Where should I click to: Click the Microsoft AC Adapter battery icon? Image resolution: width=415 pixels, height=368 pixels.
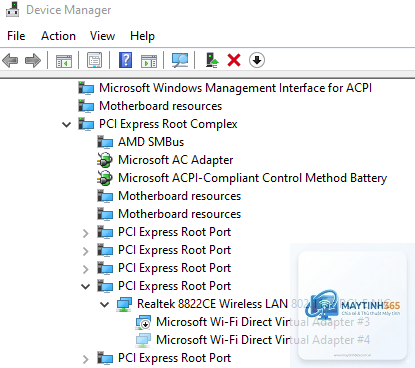(x=105, y=160)
